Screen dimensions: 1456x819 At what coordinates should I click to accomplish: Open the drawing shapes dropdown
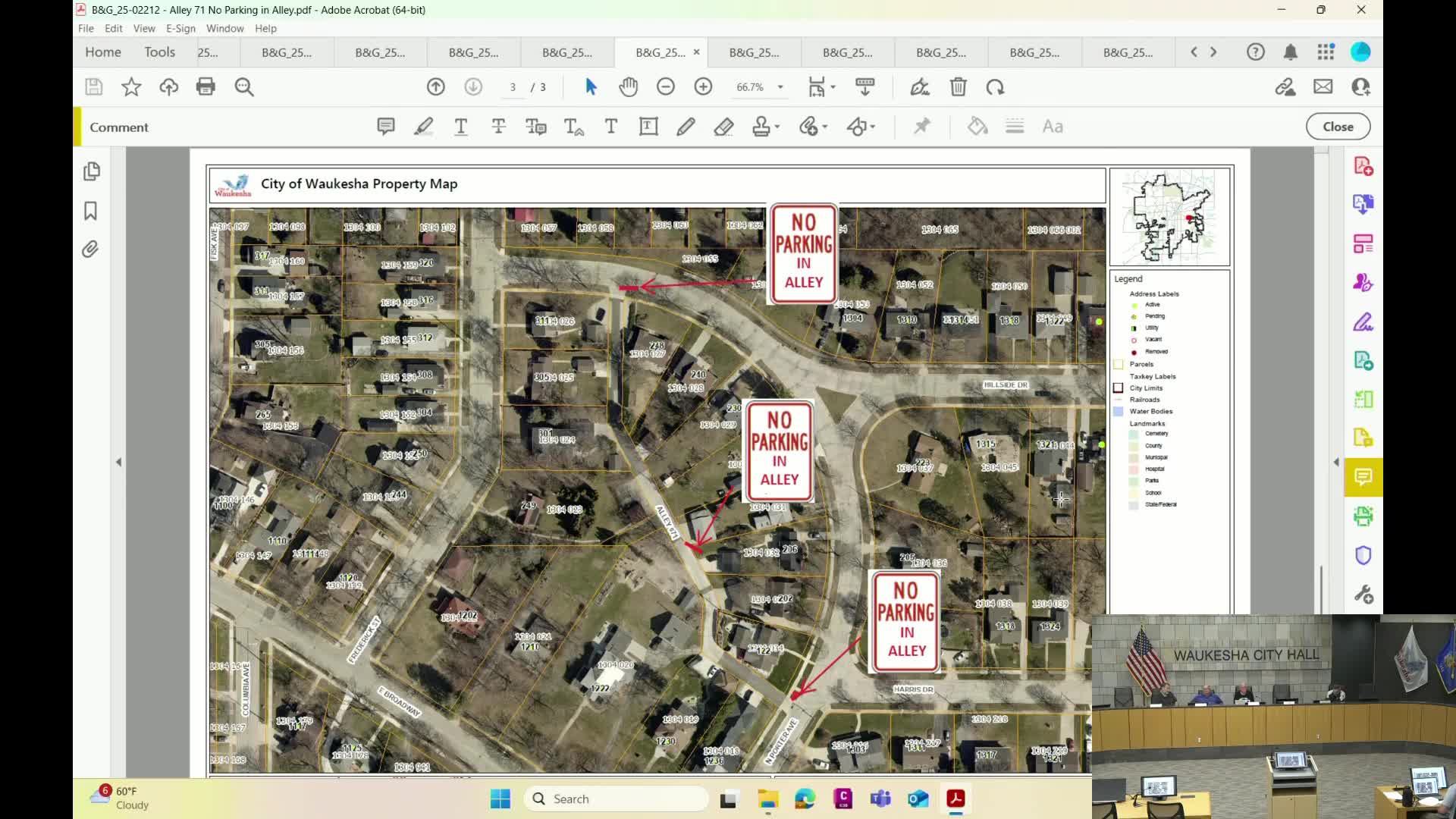pyautogui.click(x=871, y=126)
